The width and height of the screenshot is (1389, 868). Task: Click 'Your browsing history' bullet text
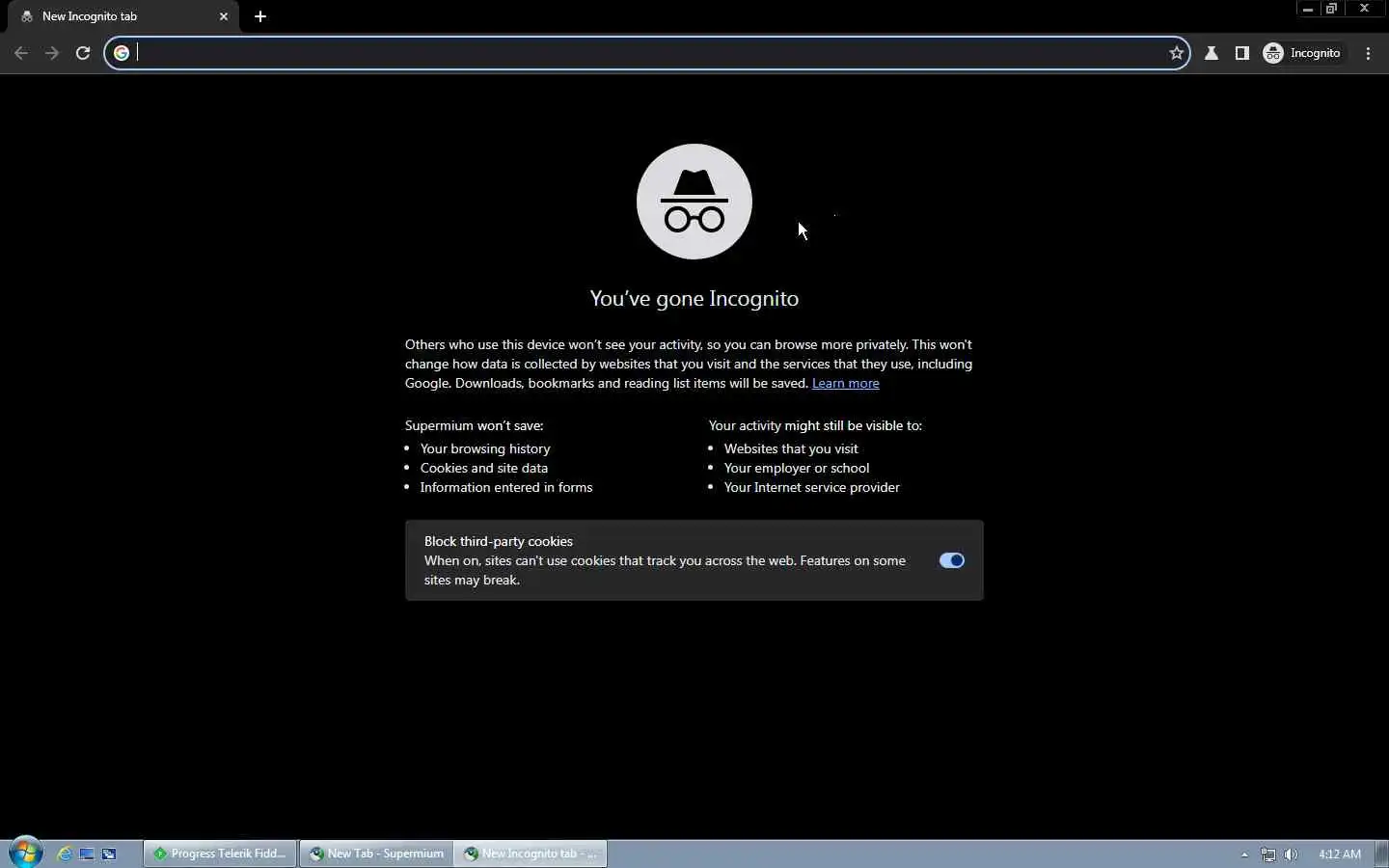[x=485, y=448]
